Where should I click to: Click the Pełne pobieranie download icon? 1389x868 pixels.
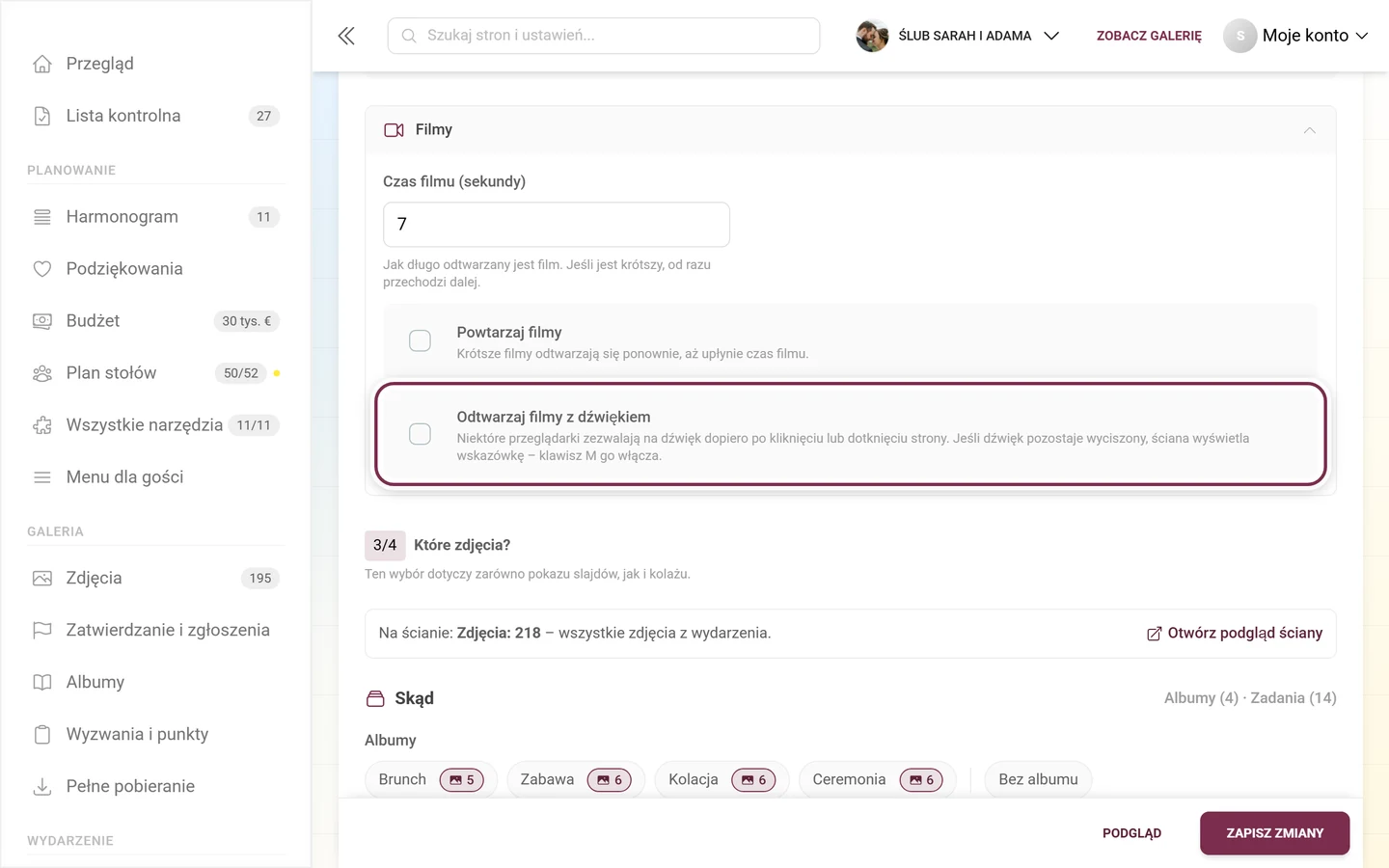click(42, 787)
